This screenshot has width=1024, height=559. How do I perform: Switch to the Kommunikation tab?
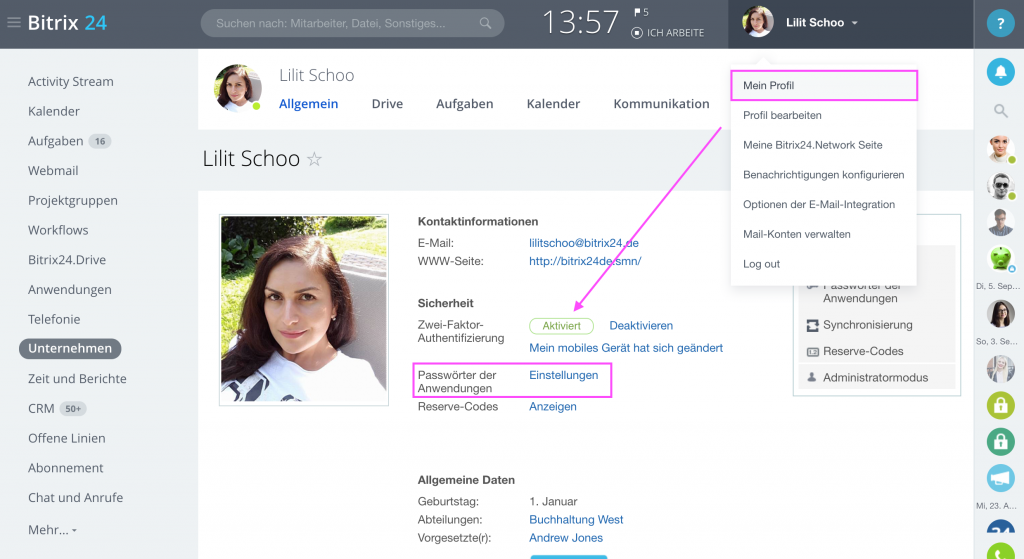[661, 104]
